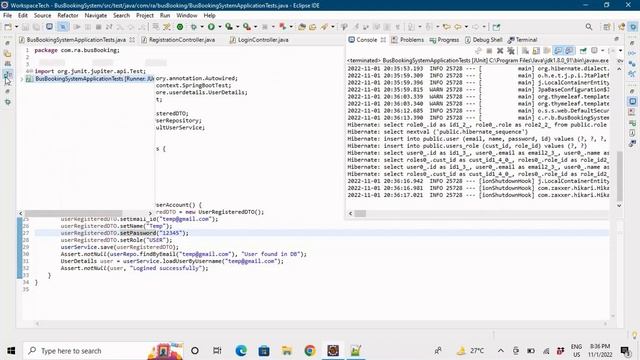Open the Refactor menu
This screenshot has height=360, width=640.
click(x=68, y=16)
